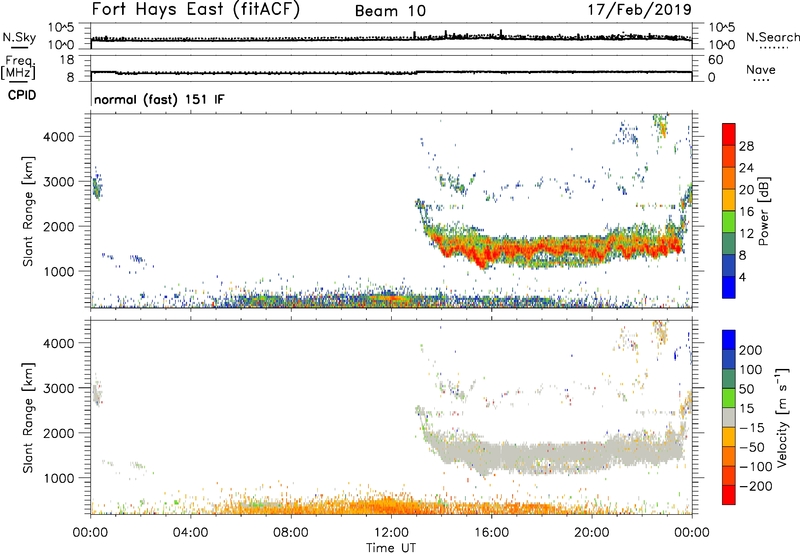Click the '16' power colorbar tick
800x554 pixels.
[x=746, y=212]
